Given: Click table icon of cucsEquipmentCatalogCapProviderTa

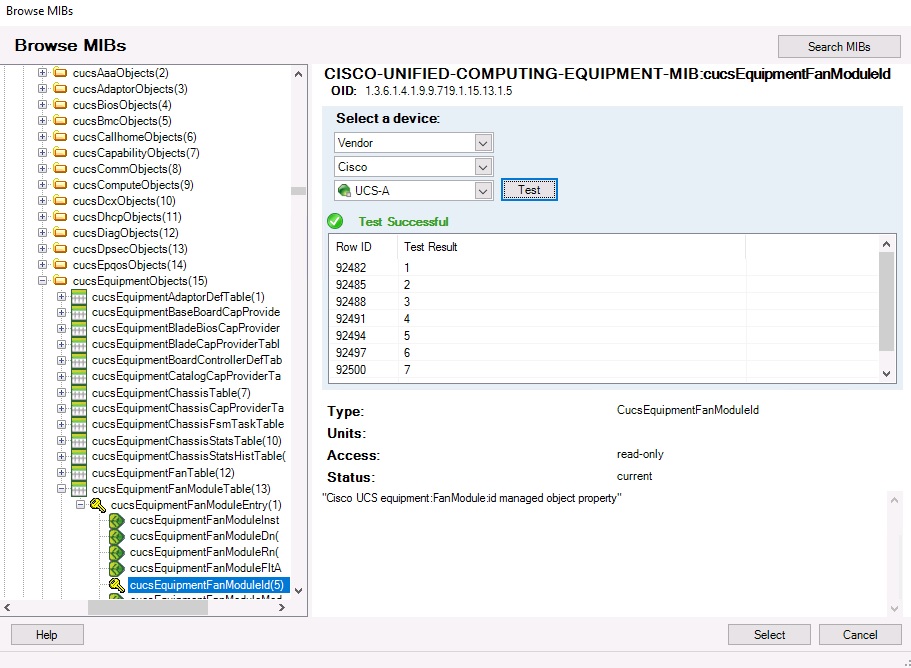Looking at the screenshot, I should tap(79, 376).
